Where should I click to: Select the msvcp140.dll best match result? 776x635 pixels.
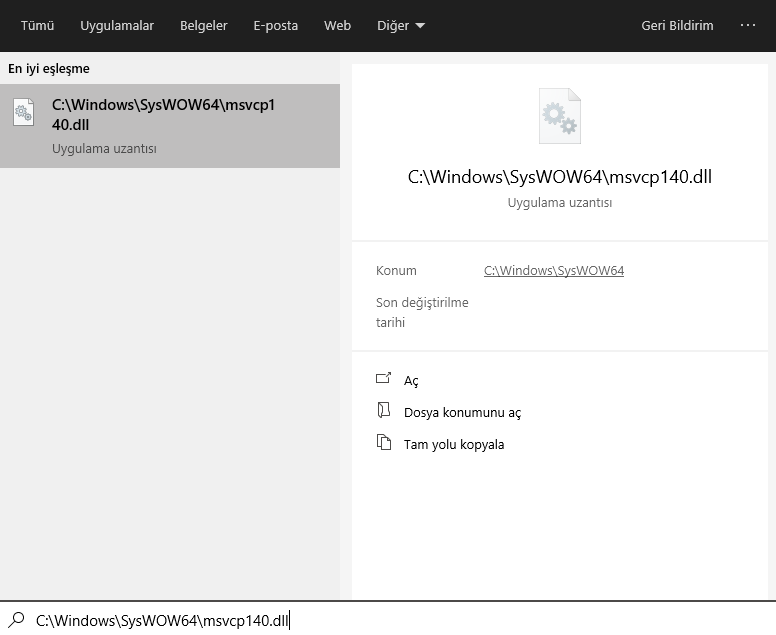pos(170,126)
